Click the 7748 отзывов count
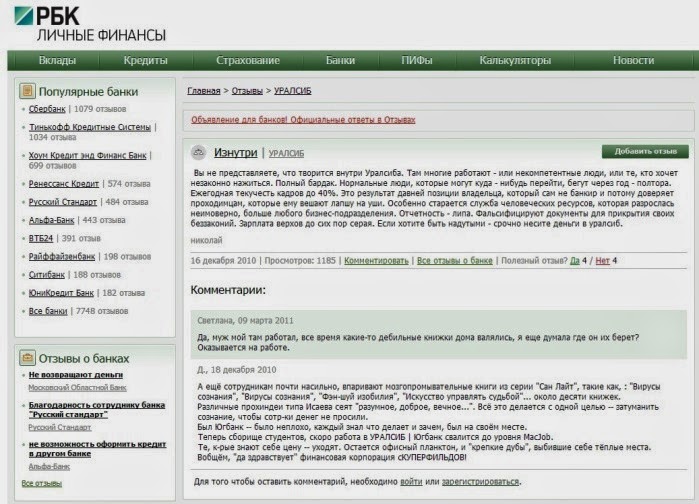Viewport: 699px width, 504px height. (x=102, y=311)
